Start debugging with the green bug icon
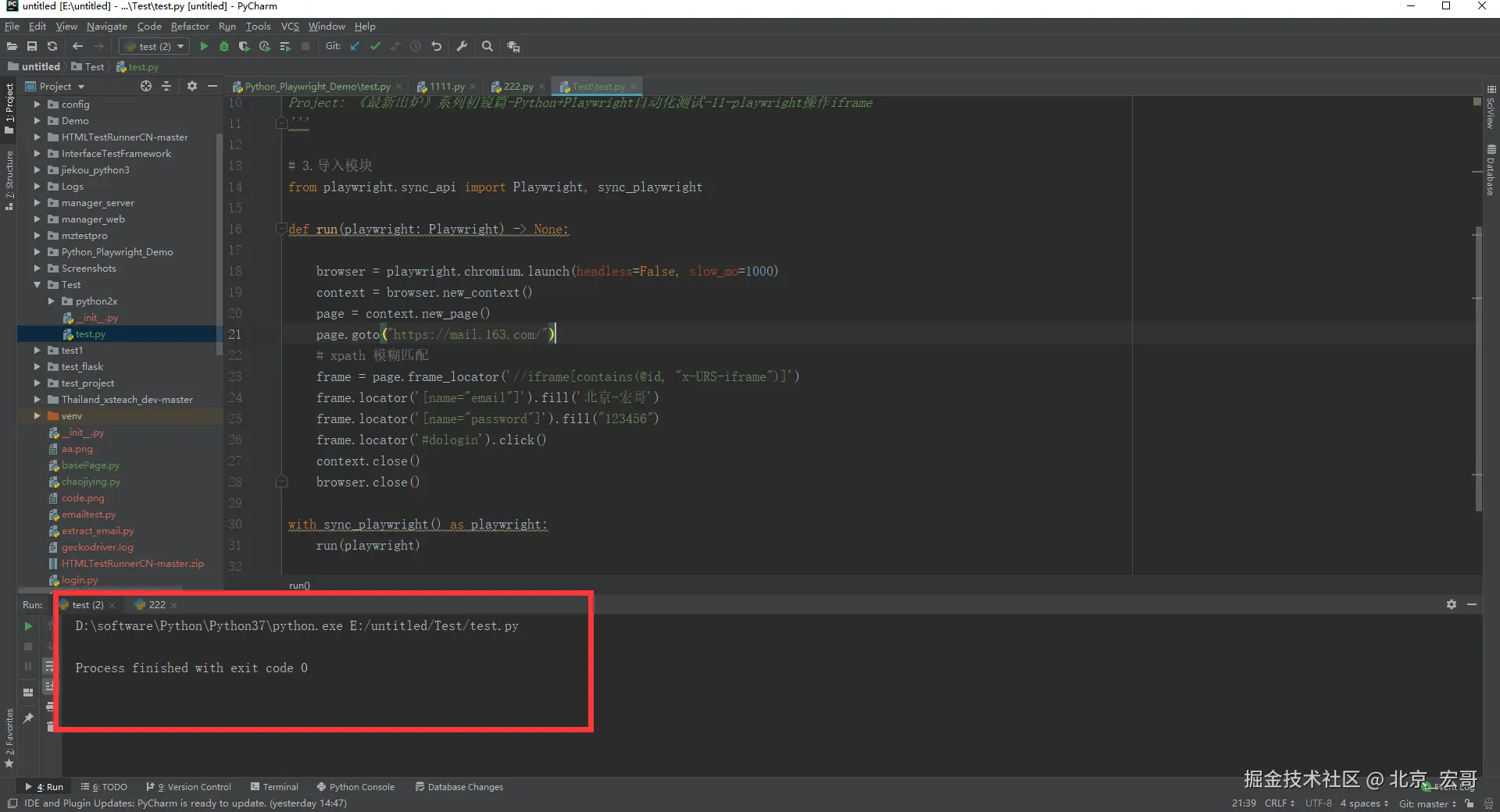The image size is (1500, 812). pos(224,46)
